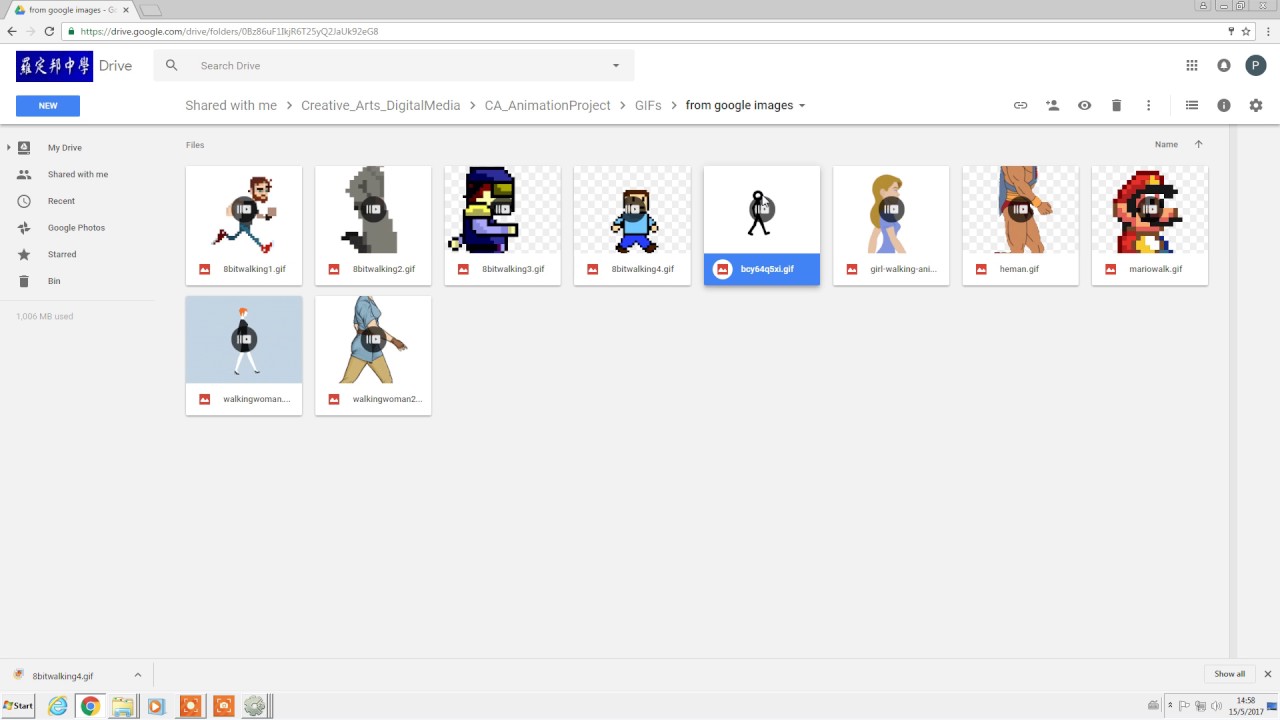This screenshot has height=720, width=1280.
Task: Click the Remove (trash) icon in toolbar
Action: (1116, 105)
